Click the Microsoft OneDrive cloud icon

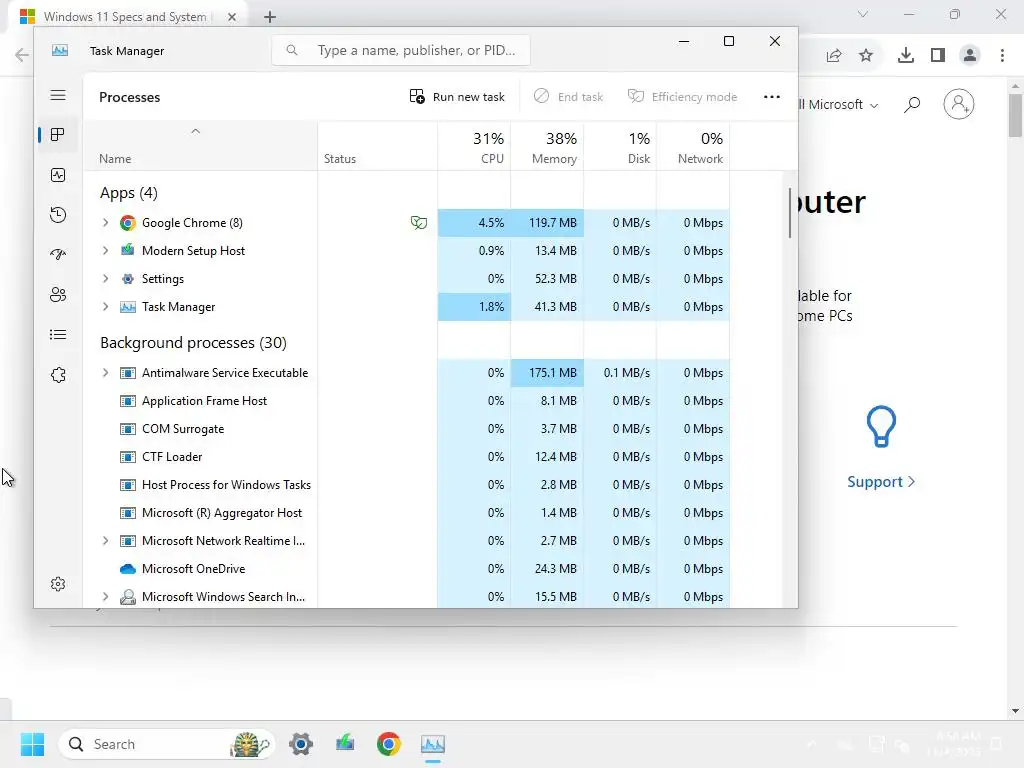(128, 569)
